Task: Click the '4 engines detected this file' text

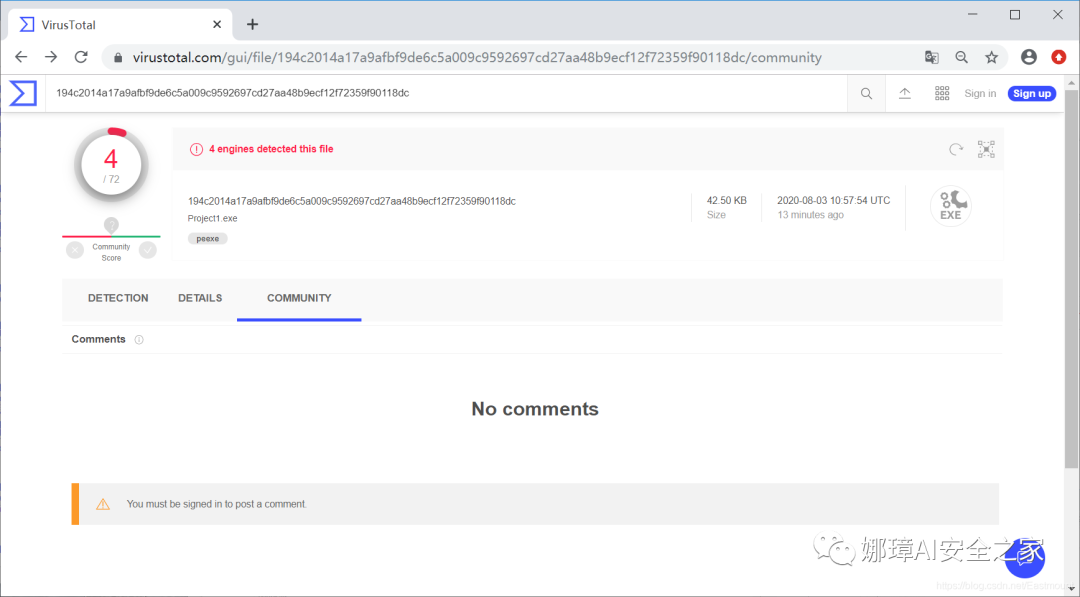Action: point(271,149)
